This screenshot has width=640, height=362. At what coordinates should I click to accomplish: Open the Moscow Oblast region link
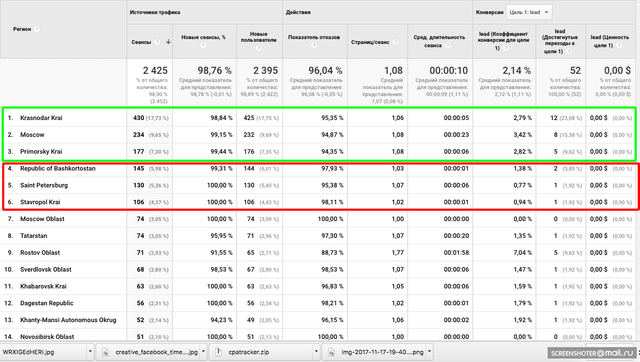[42, 219]
